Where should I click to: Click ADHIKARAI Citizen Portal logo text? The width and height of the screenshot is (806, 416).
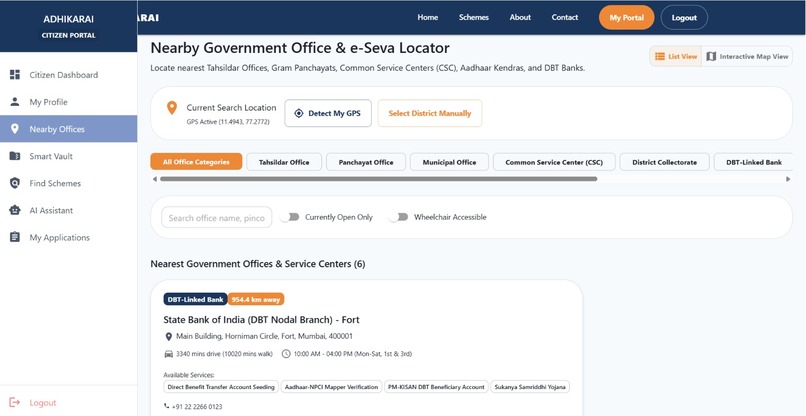[x=68, y=26]
